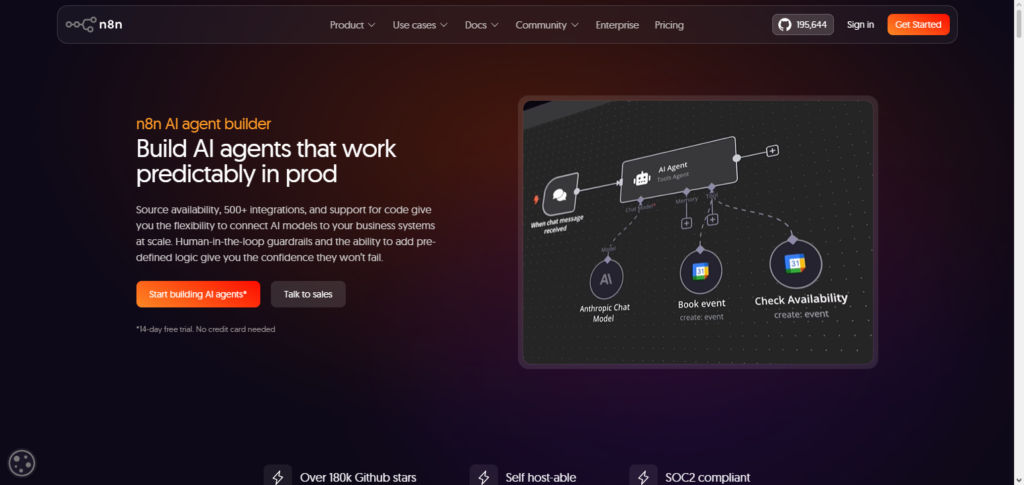The image size is (1024, 485).
Task: Click the Get Started button
Action: [918, 25]
